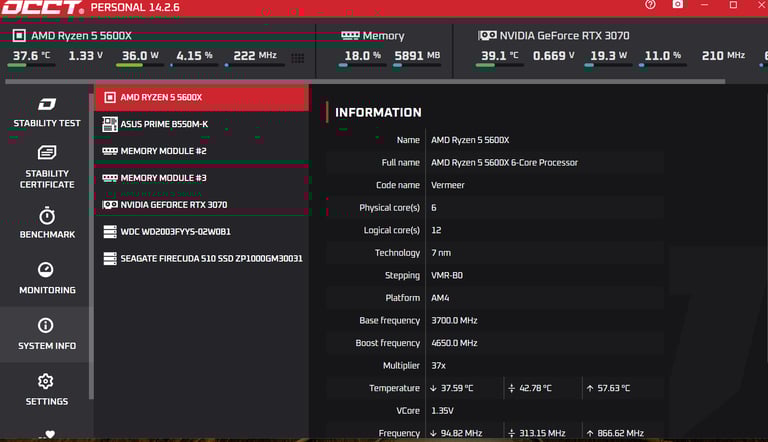Click the STABILITY CERTIFICATE label

(x=47, y=179)
